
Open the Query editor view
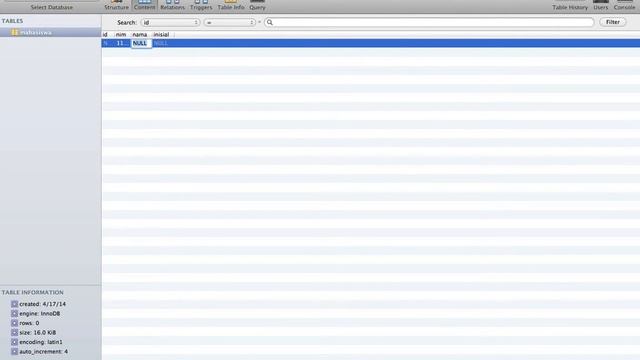point(257,5)
